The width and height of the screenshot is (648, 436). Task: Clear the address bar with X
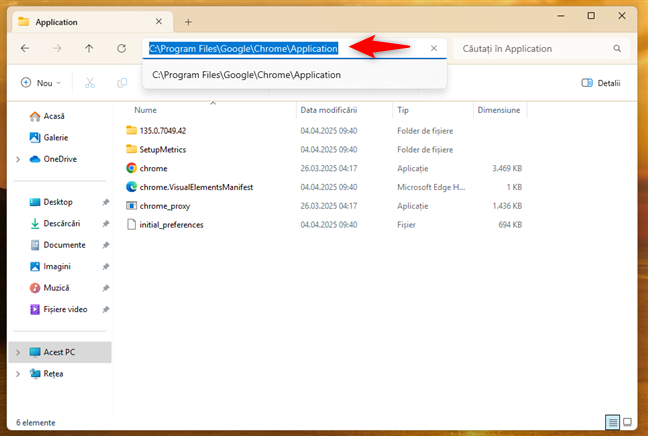point(434,48)
